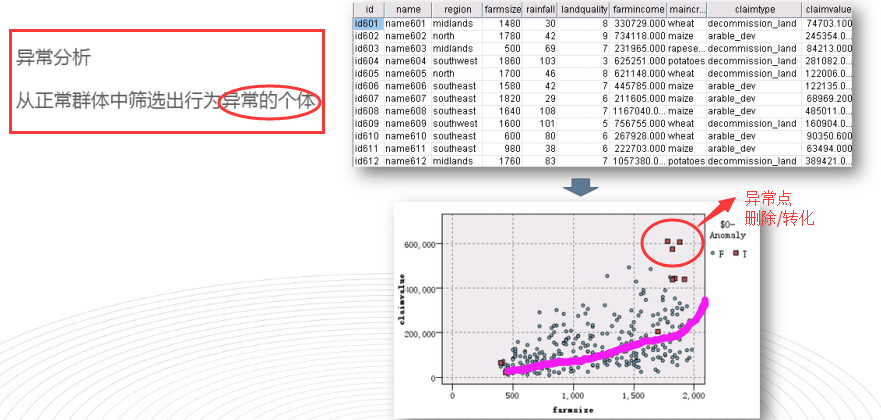Image resolution: width=881 pixels, height=420 pixels.
Task: Click the rapese... main crop cell
Action: tap(687, 48)
